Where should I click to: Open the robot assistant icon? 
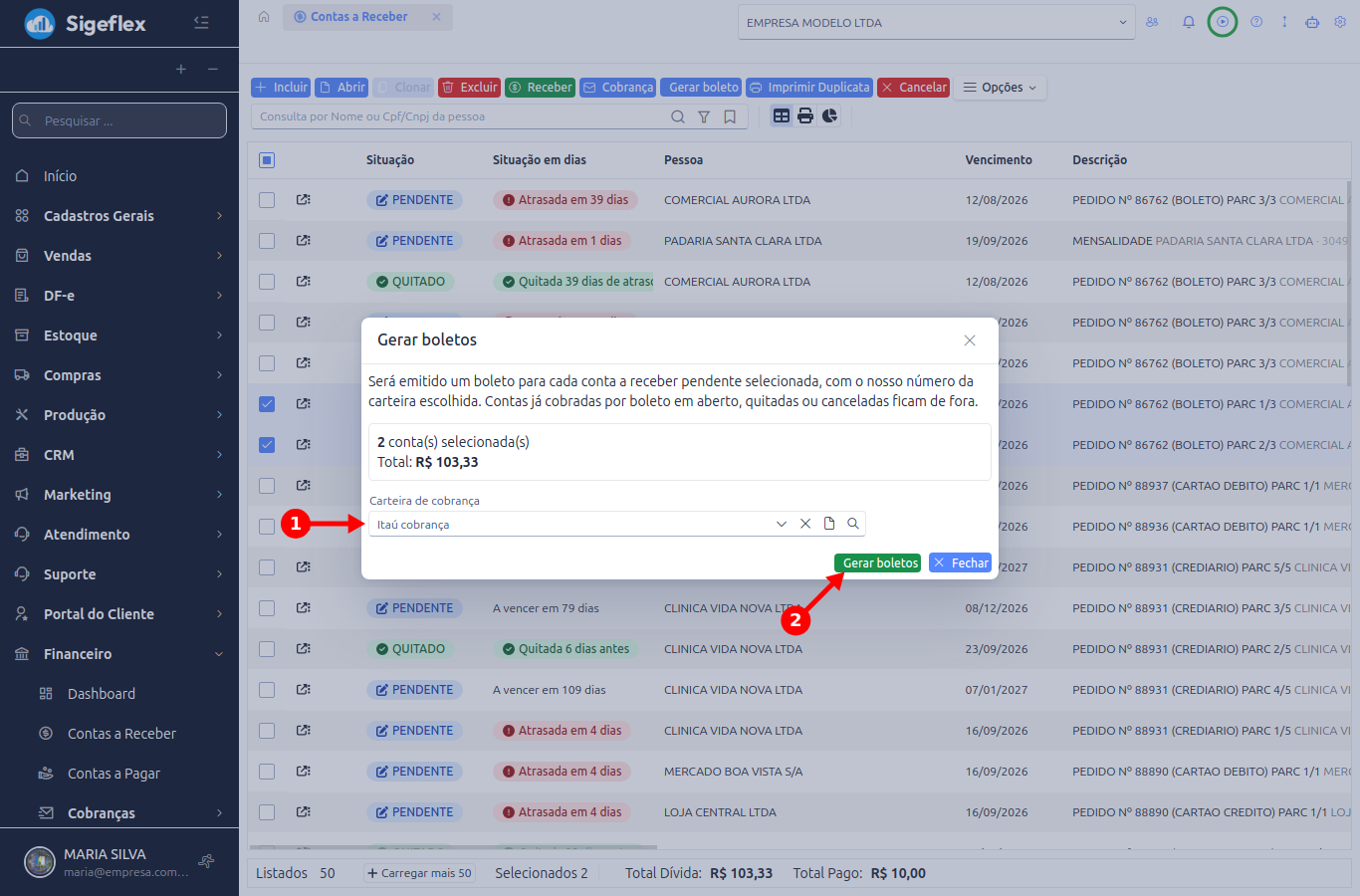pos(1312,22)
